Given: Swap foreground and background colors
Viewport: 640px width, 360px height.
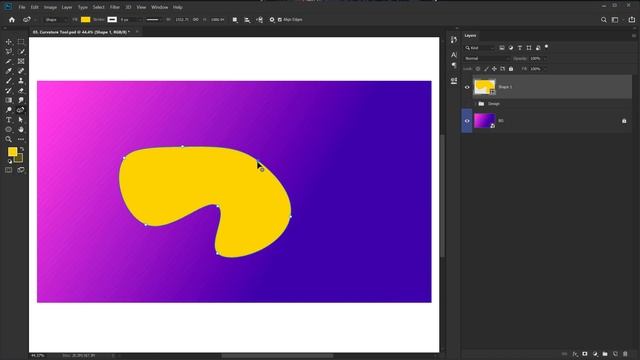Looking at the screenshot, I should click(x=22, y=149).
